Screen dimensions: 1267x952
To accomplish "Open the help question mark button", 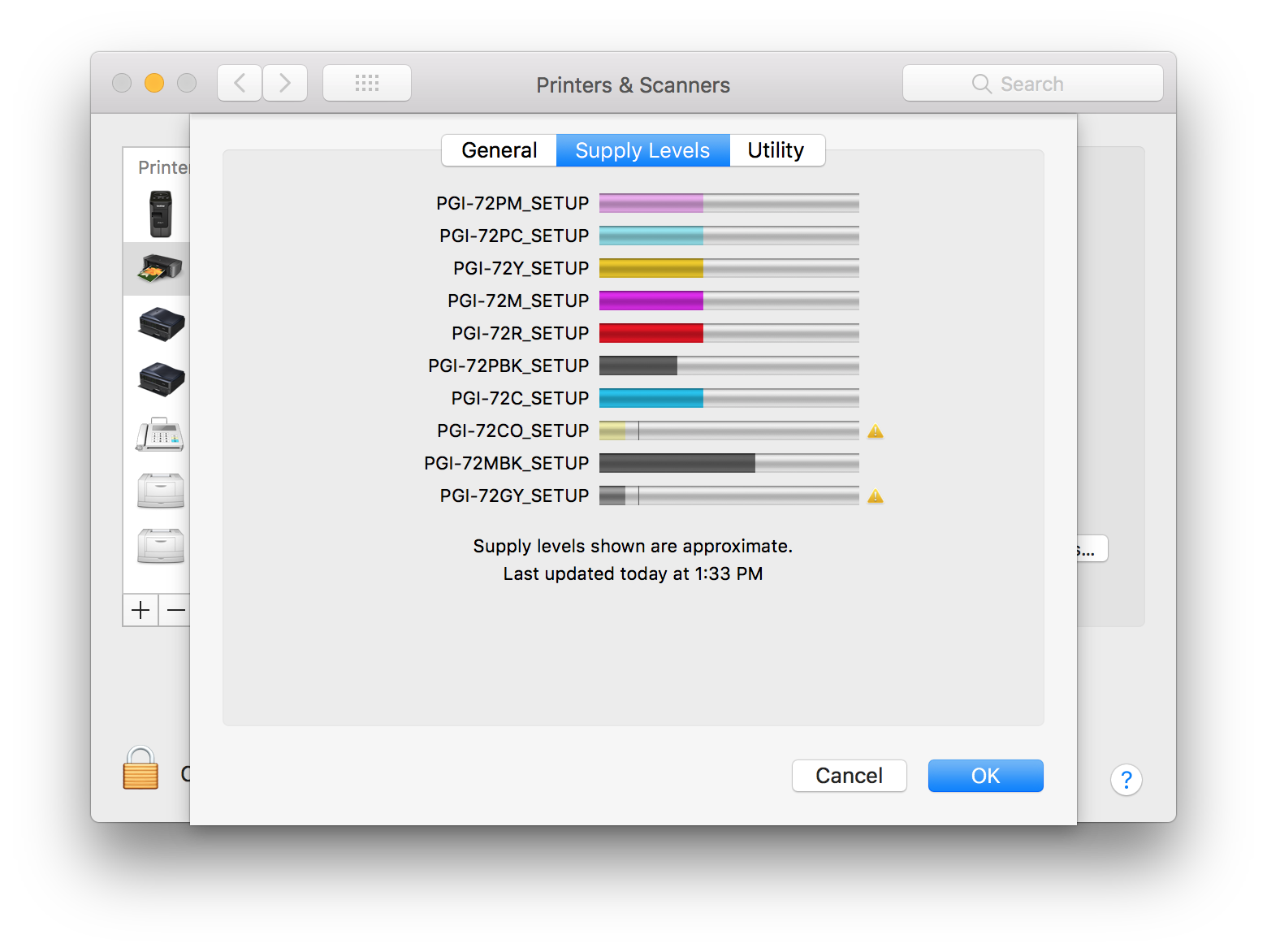I will pyautogui.click(x=1126, y=780).
